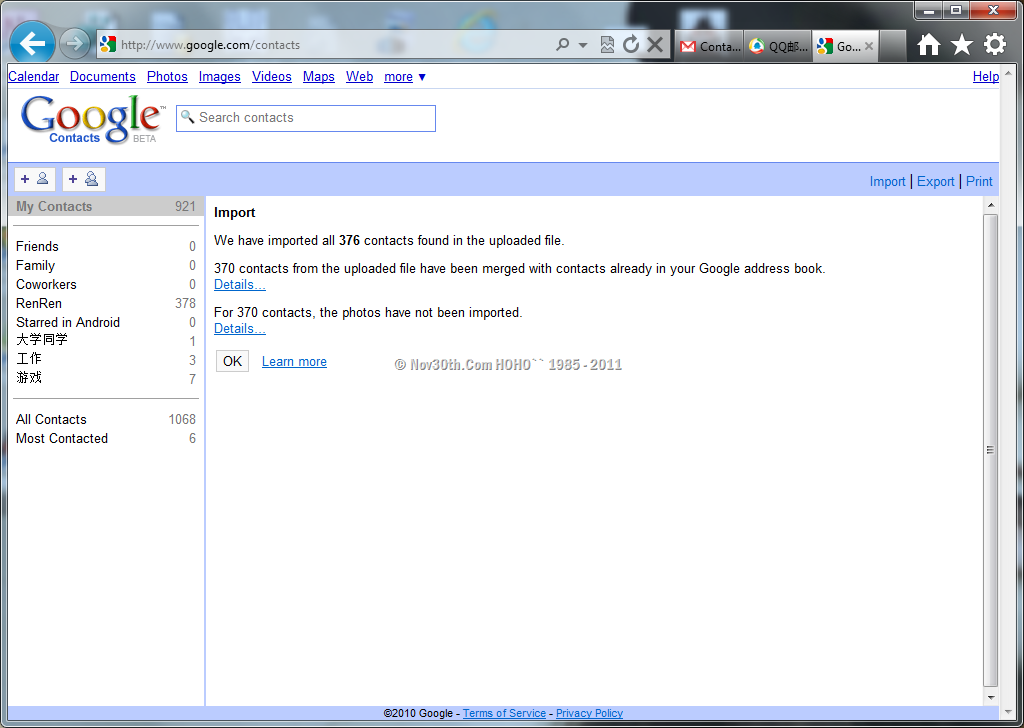
Task: Open the browser Home icon
Action: 929,44
